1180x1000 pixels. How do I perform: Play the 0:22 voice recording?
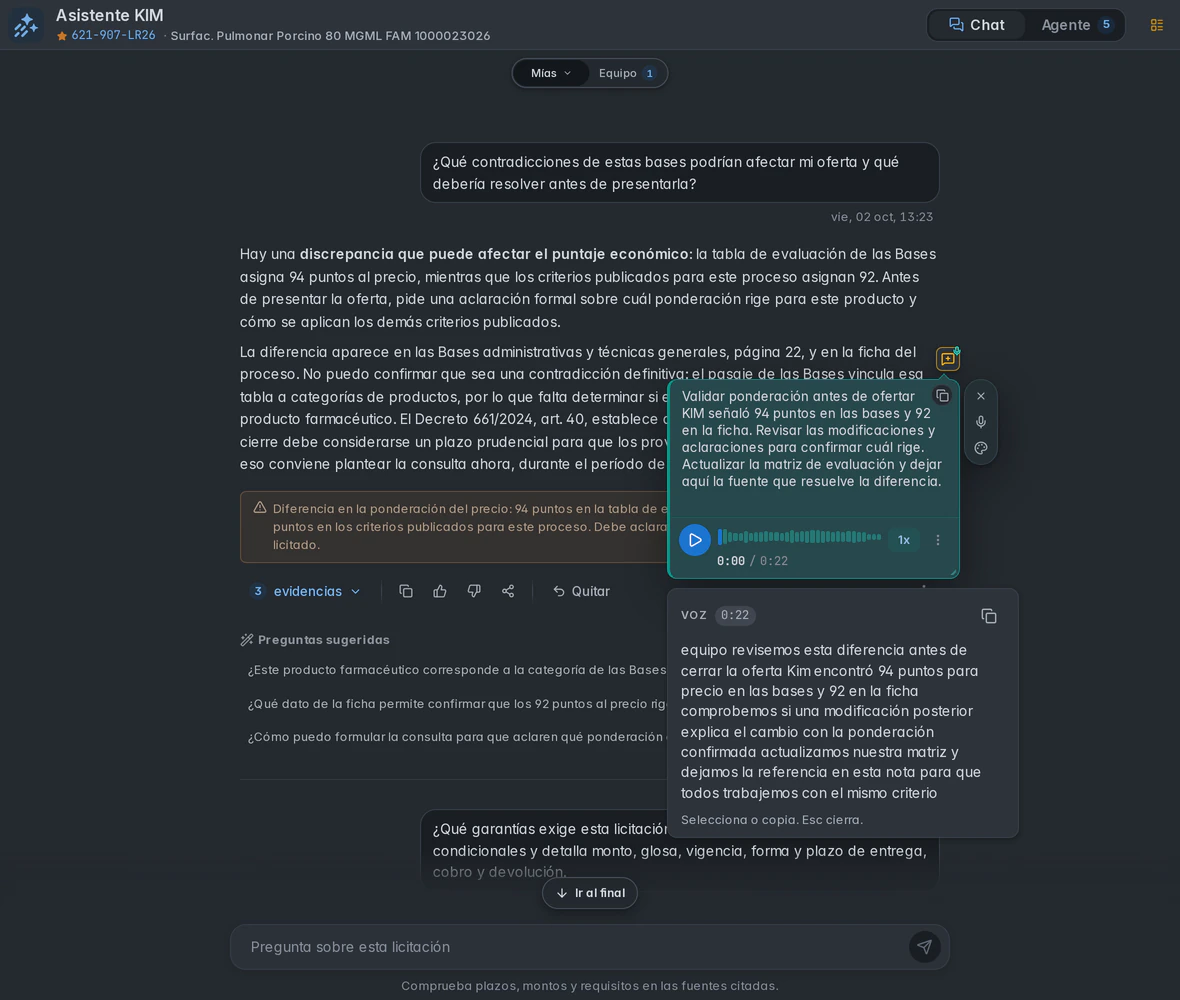695,540
